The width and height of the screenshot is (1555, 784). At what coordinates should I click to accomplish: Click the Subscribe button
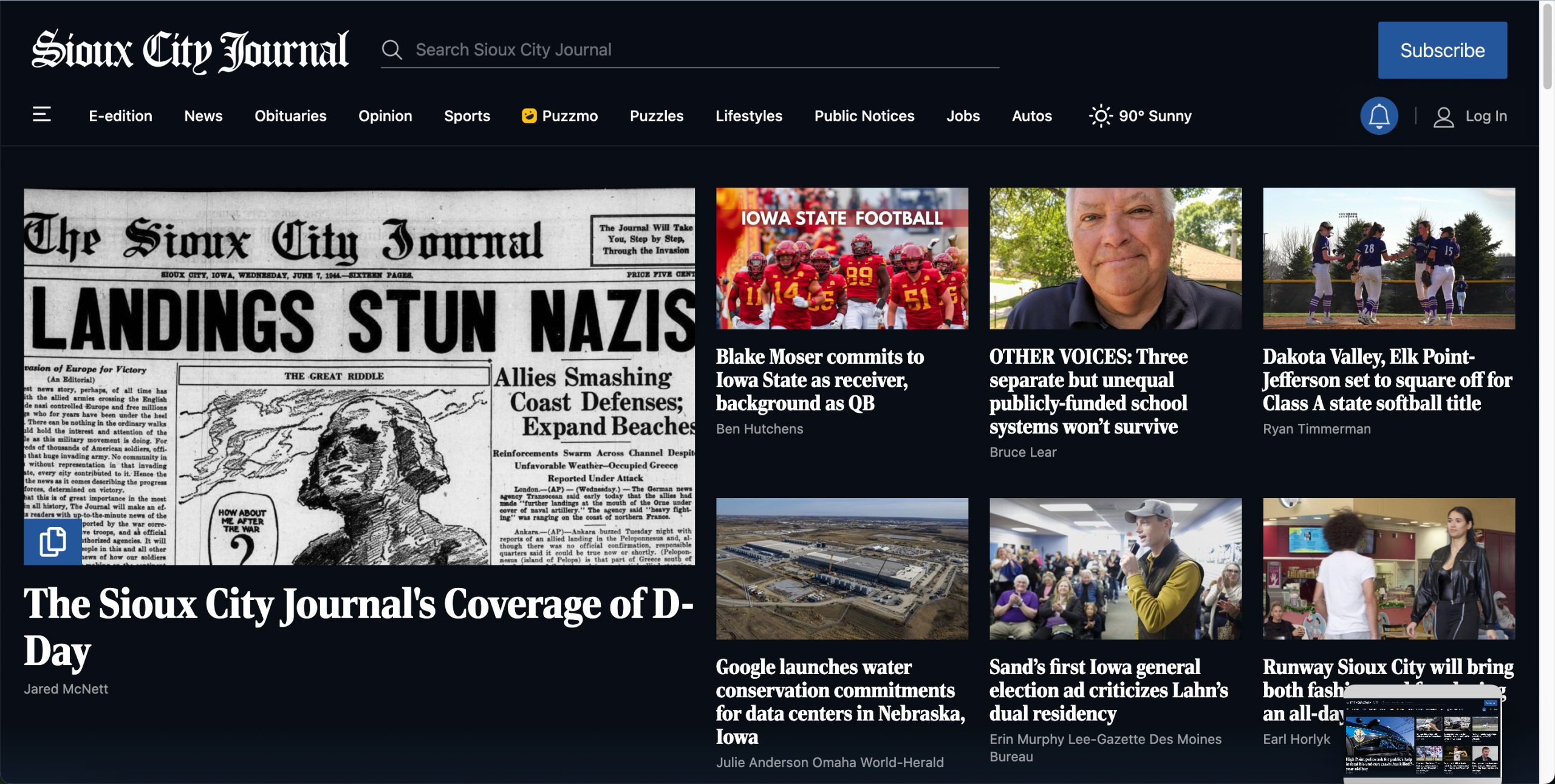(x=1443, y=50)
